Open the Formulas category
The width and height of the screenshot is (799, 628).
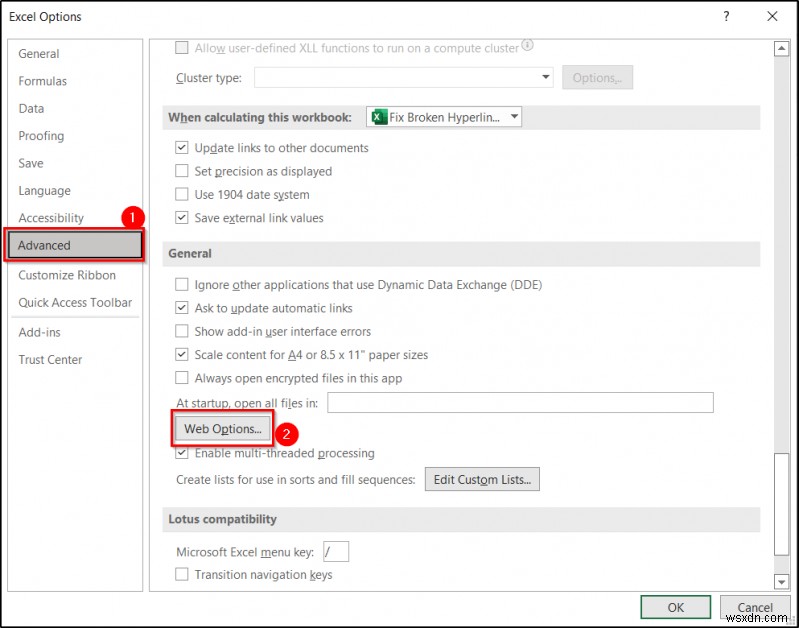pos(42,81)
